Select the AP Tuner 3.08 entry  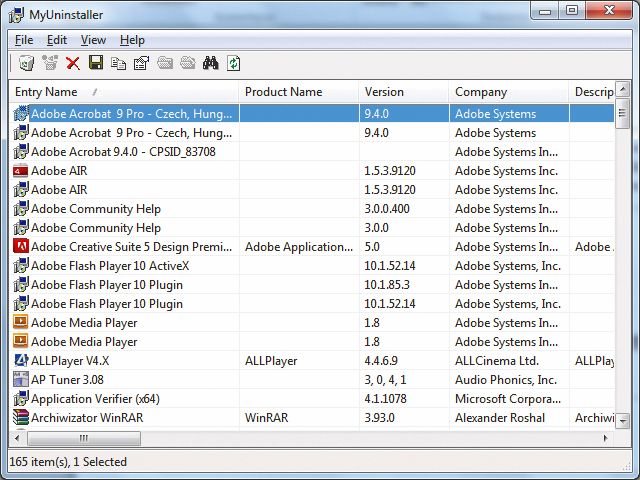click(67, 380)
